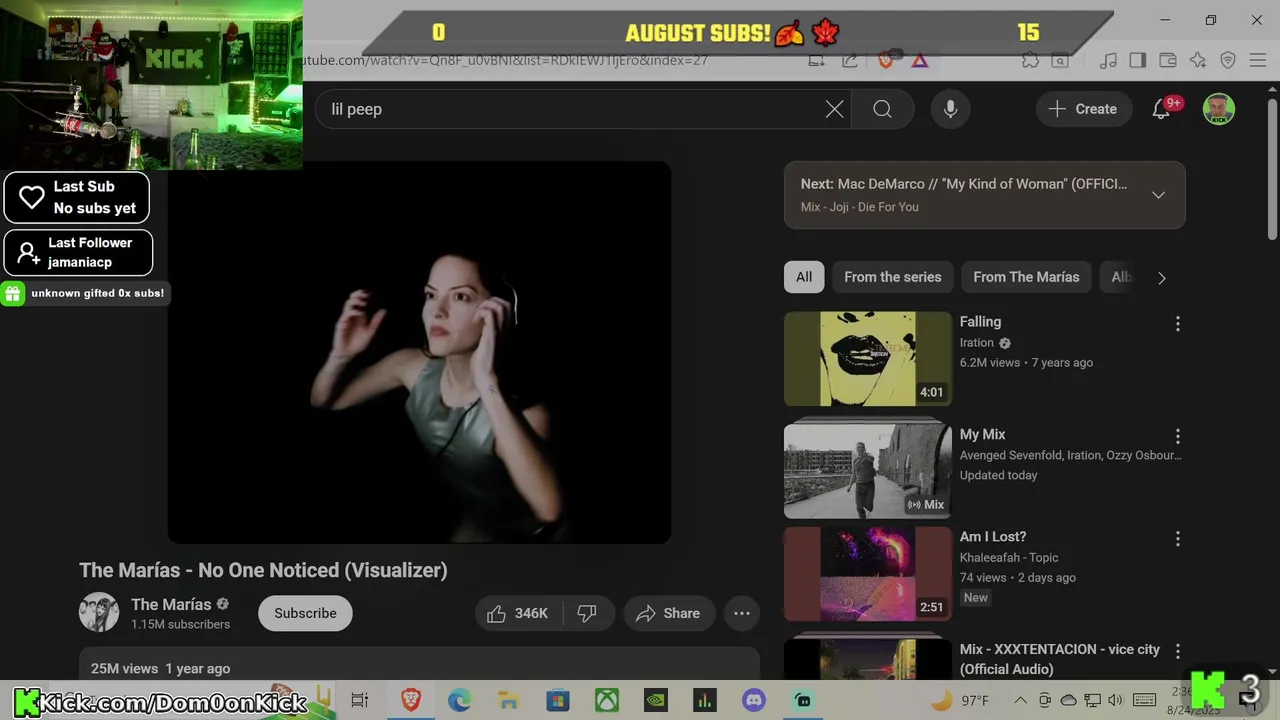Open Task View from taskbar
This screenshot has height=720, width=1280.
click(360, 700)
